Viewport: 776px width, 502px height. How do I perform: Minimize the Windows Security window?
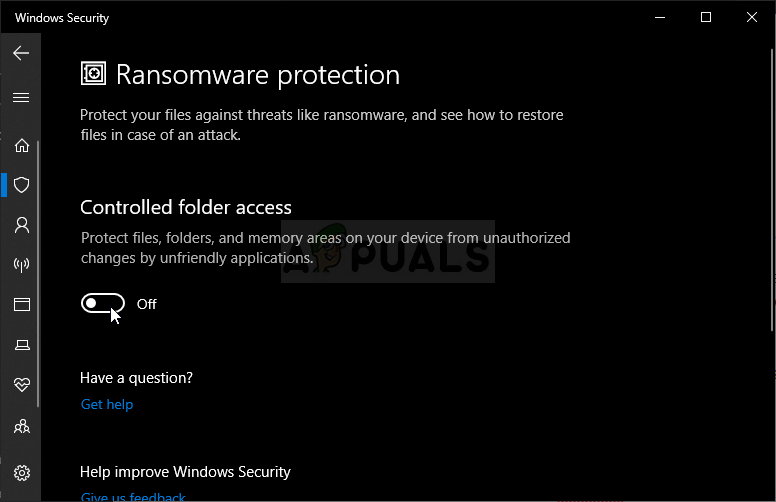pyautogui.click(x=659, y=17)
